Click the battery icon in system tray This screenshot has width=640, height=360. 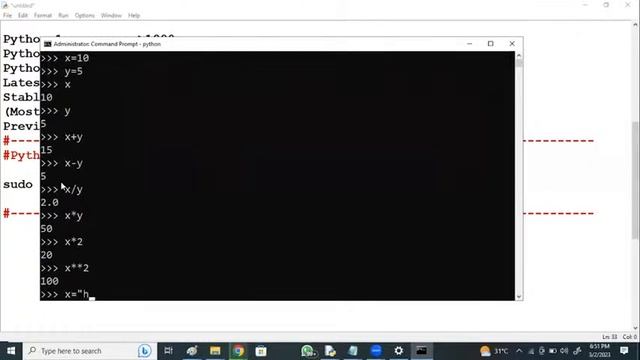[553, 351]
